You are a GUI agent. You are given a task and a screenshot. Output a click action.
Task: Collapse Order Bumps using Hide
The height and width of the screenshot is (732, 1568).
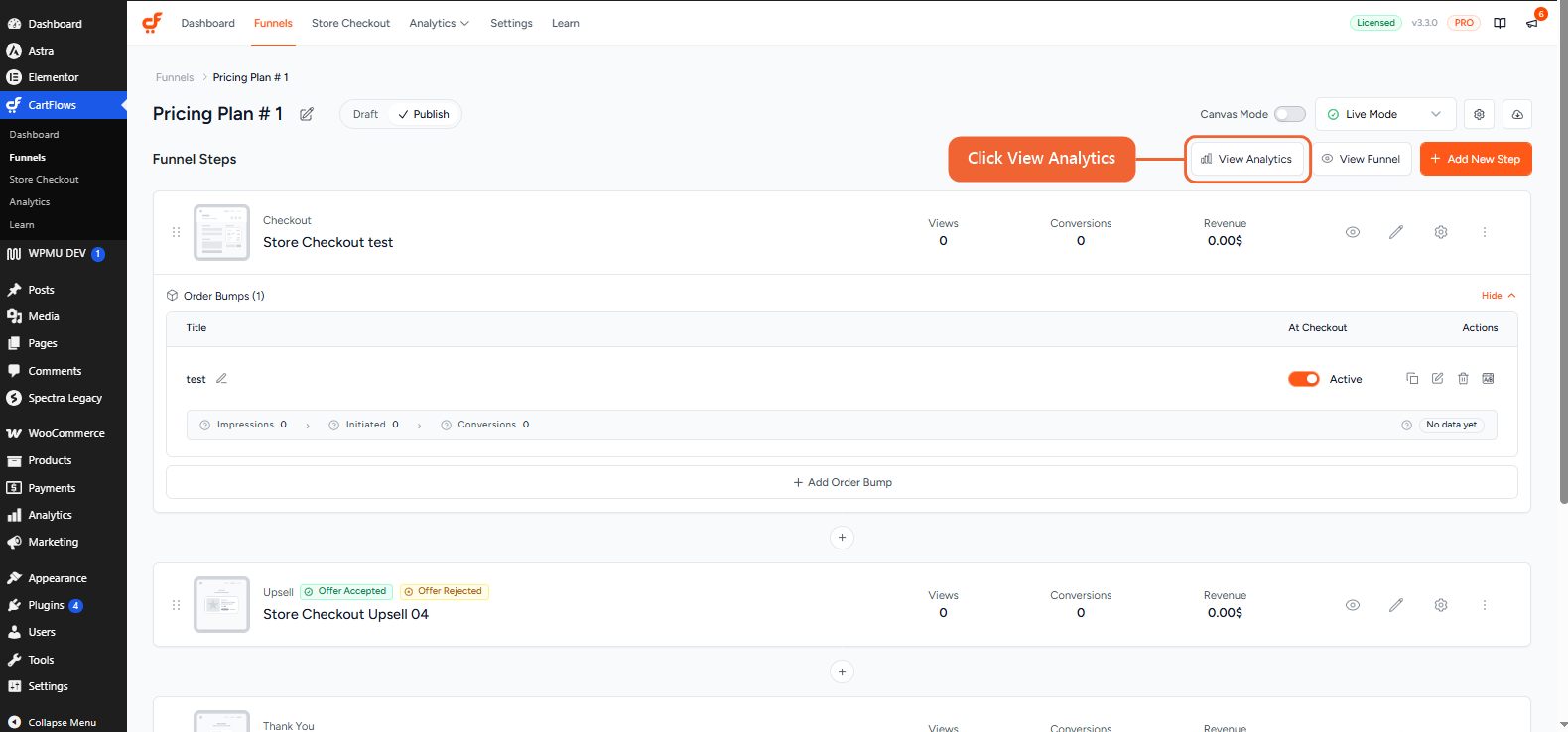point(1499,296)
